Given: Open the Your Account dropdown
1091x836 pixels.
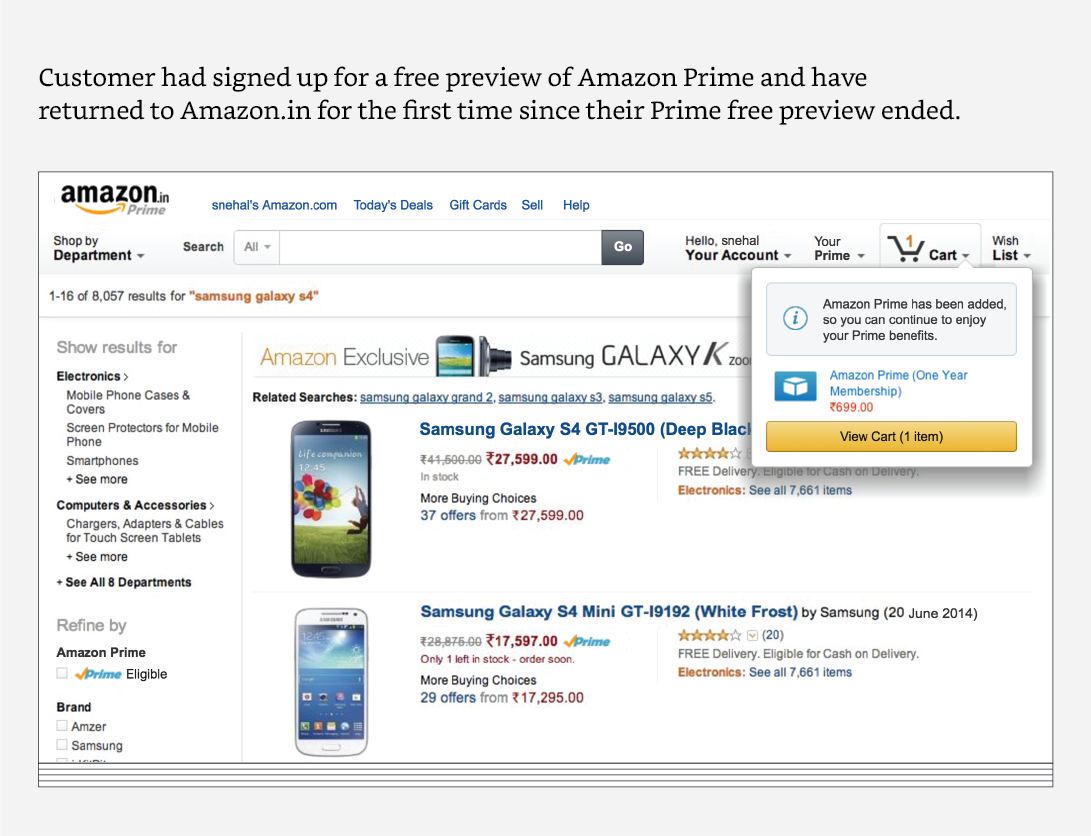Looking at the screenshot, I should (737, 248).
